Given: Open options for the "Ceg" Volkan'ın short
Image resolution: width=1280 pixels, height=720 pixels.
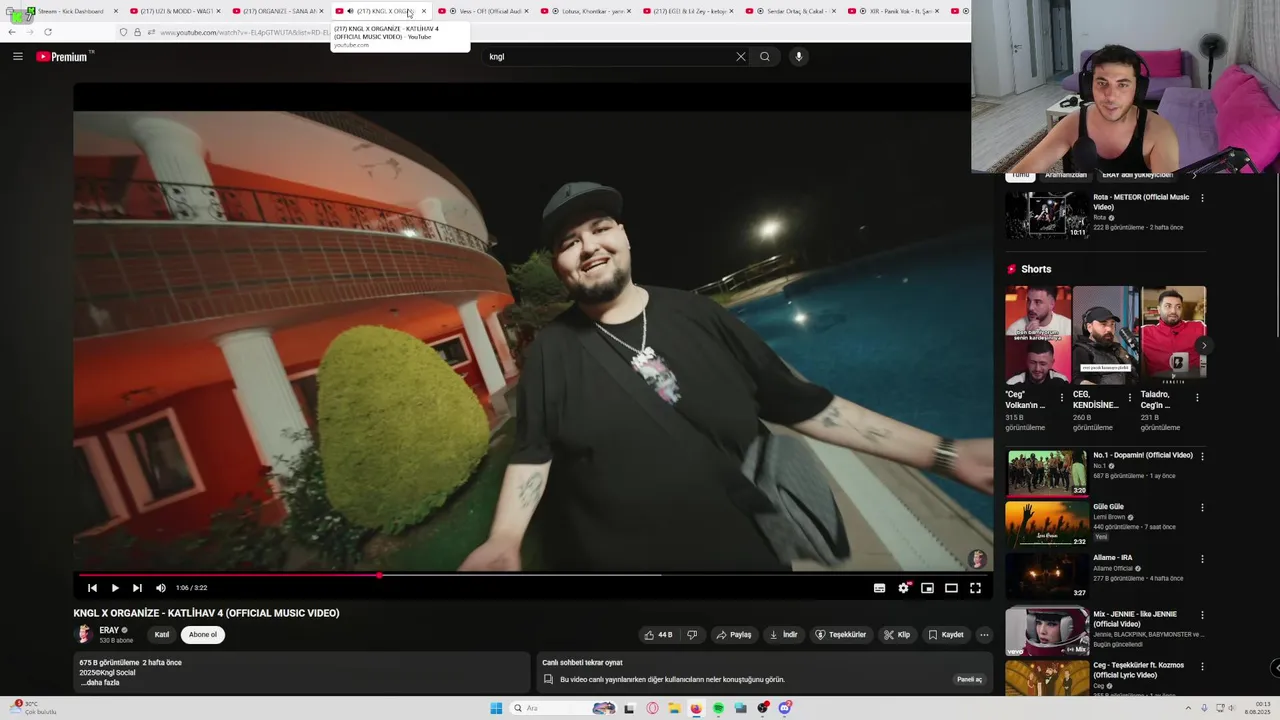Looking at the screenshot, I should (1062, 397).
